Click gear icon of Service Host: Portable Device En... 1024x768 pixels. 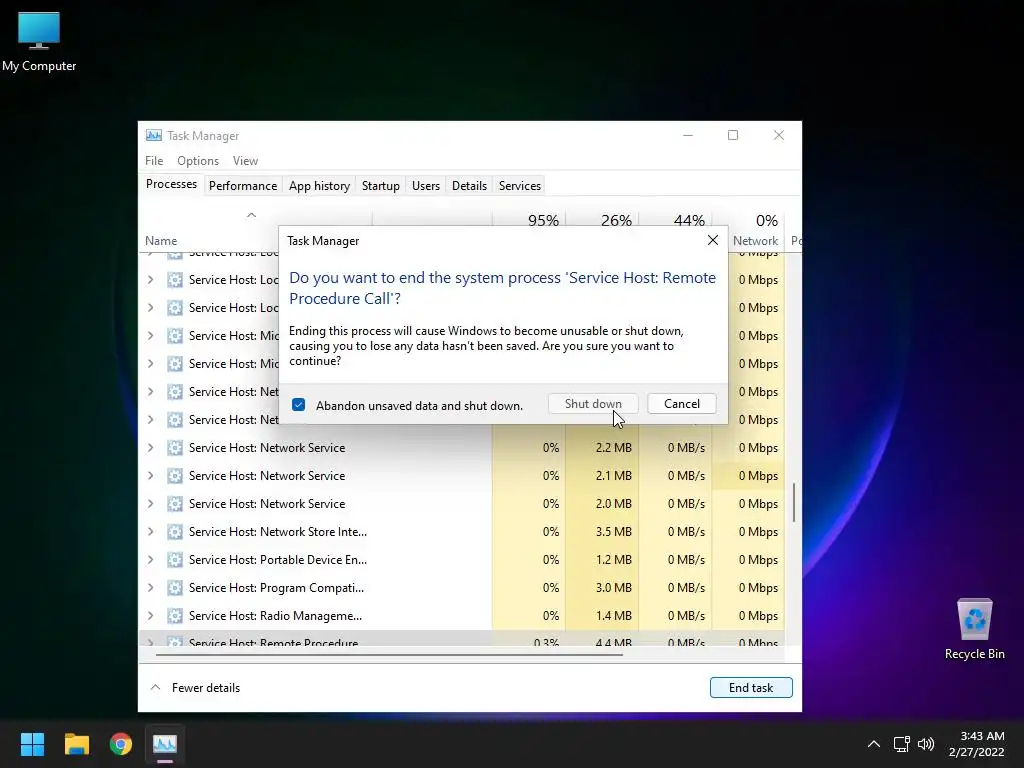(x=174, y=560)
